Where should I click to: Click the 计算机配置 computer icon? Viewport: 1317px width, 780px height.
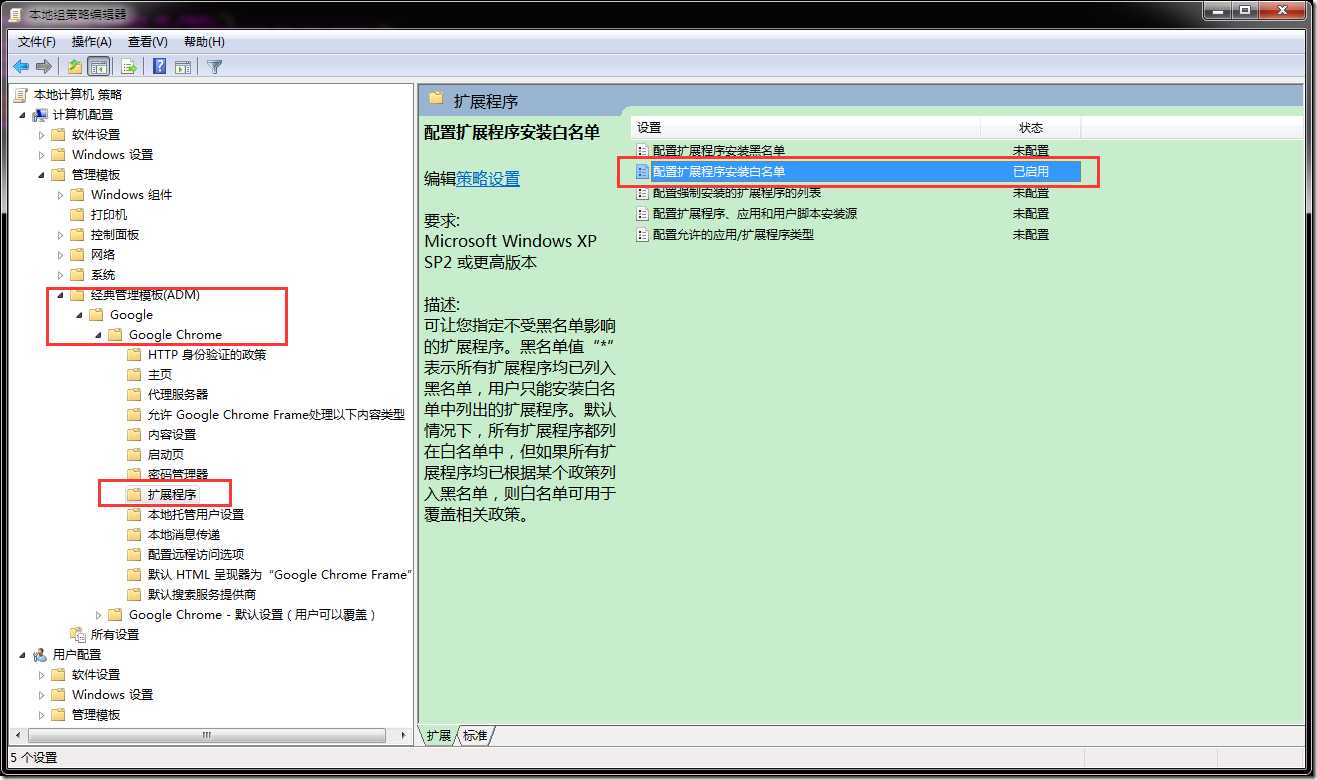pos(40,115)
